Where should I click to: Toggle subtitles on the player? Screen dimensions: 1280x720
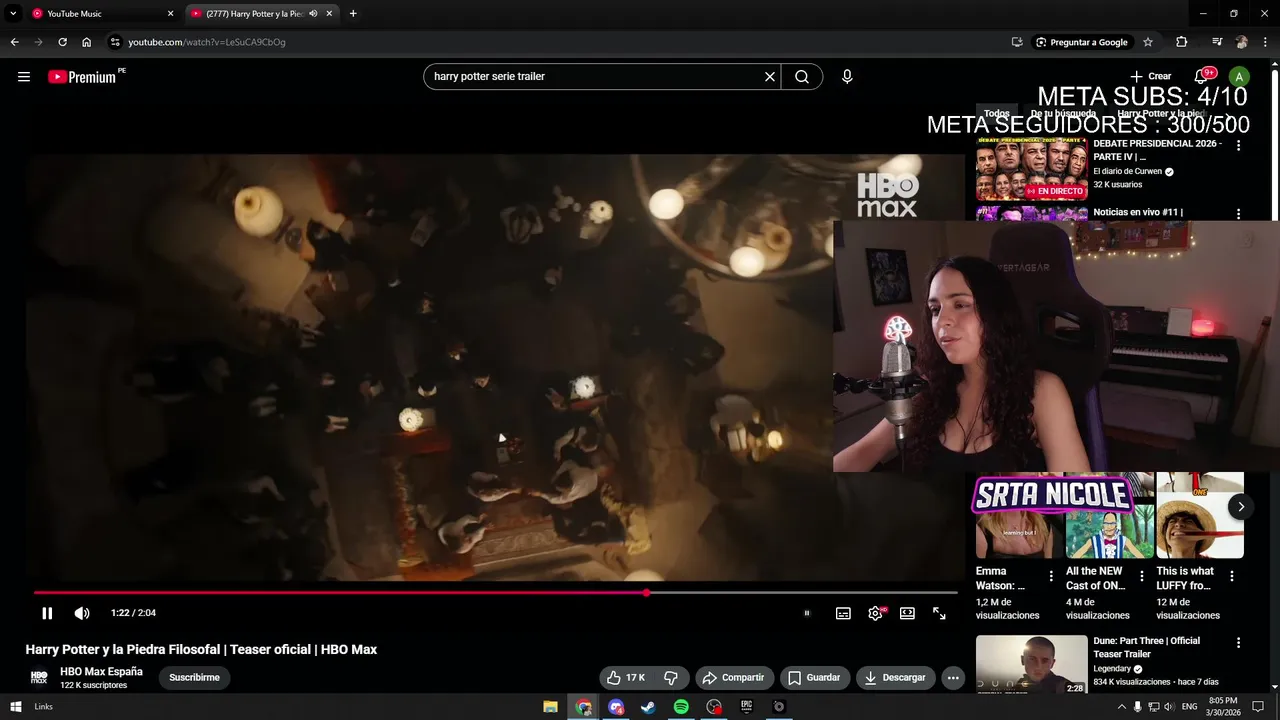(x=843, y=613)
